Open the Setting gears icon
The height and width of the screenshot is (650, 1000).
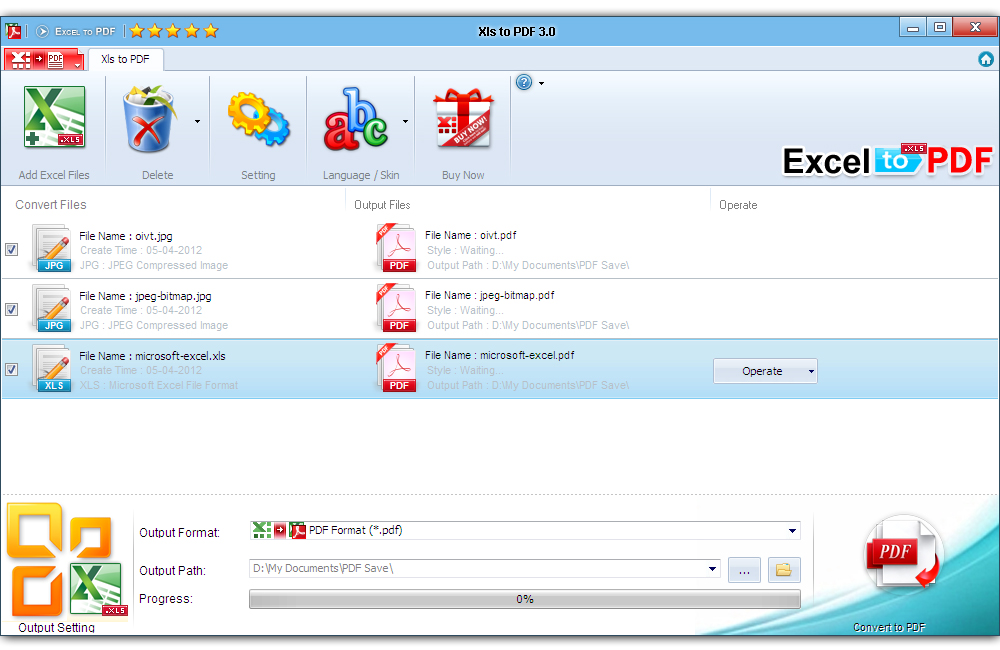(x=258, y=119)
